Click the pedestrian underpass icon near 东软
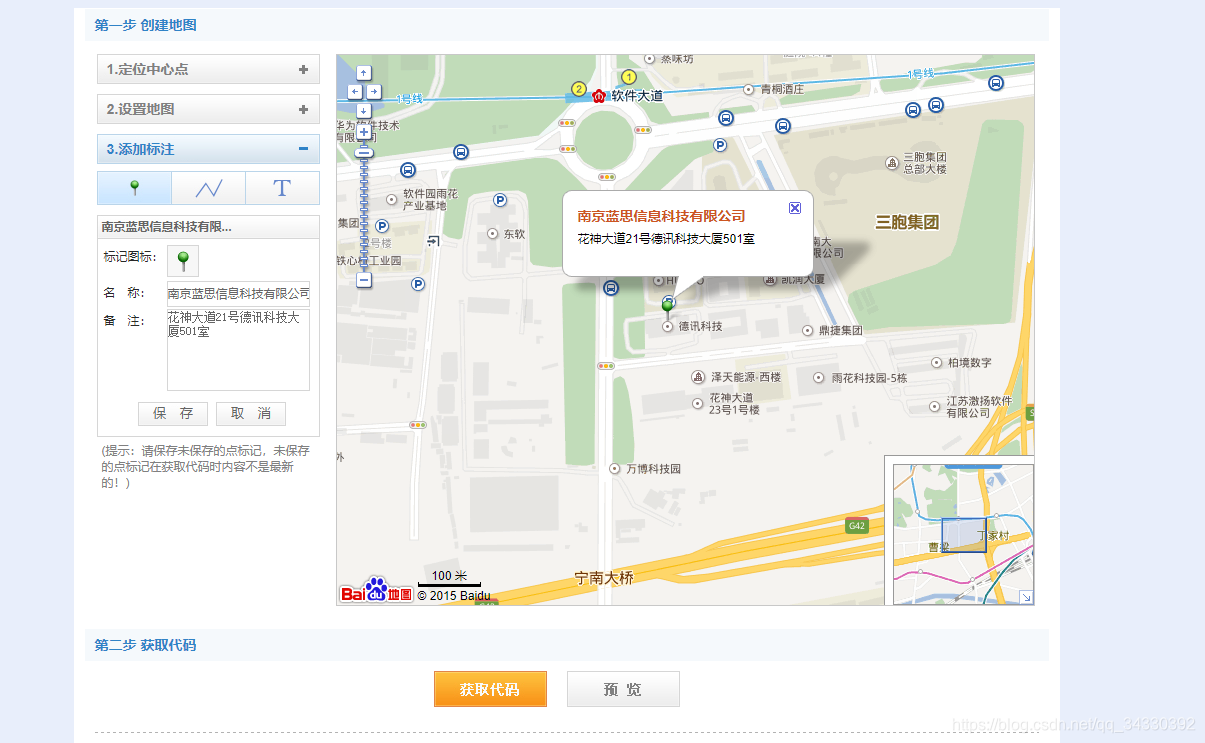Image resolution: width=1205 pixels, height=743 pixels. (x=433, y=240)
